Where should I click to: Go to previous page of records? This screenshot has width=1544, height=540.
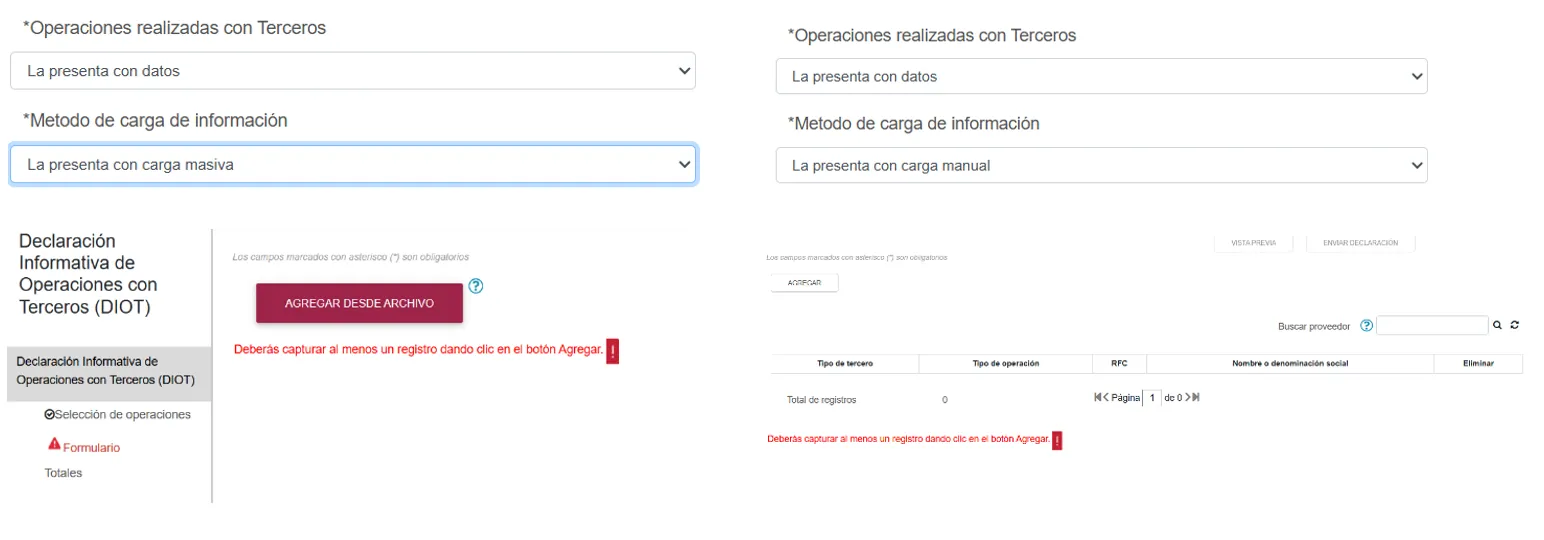[x=1106, y=397]
